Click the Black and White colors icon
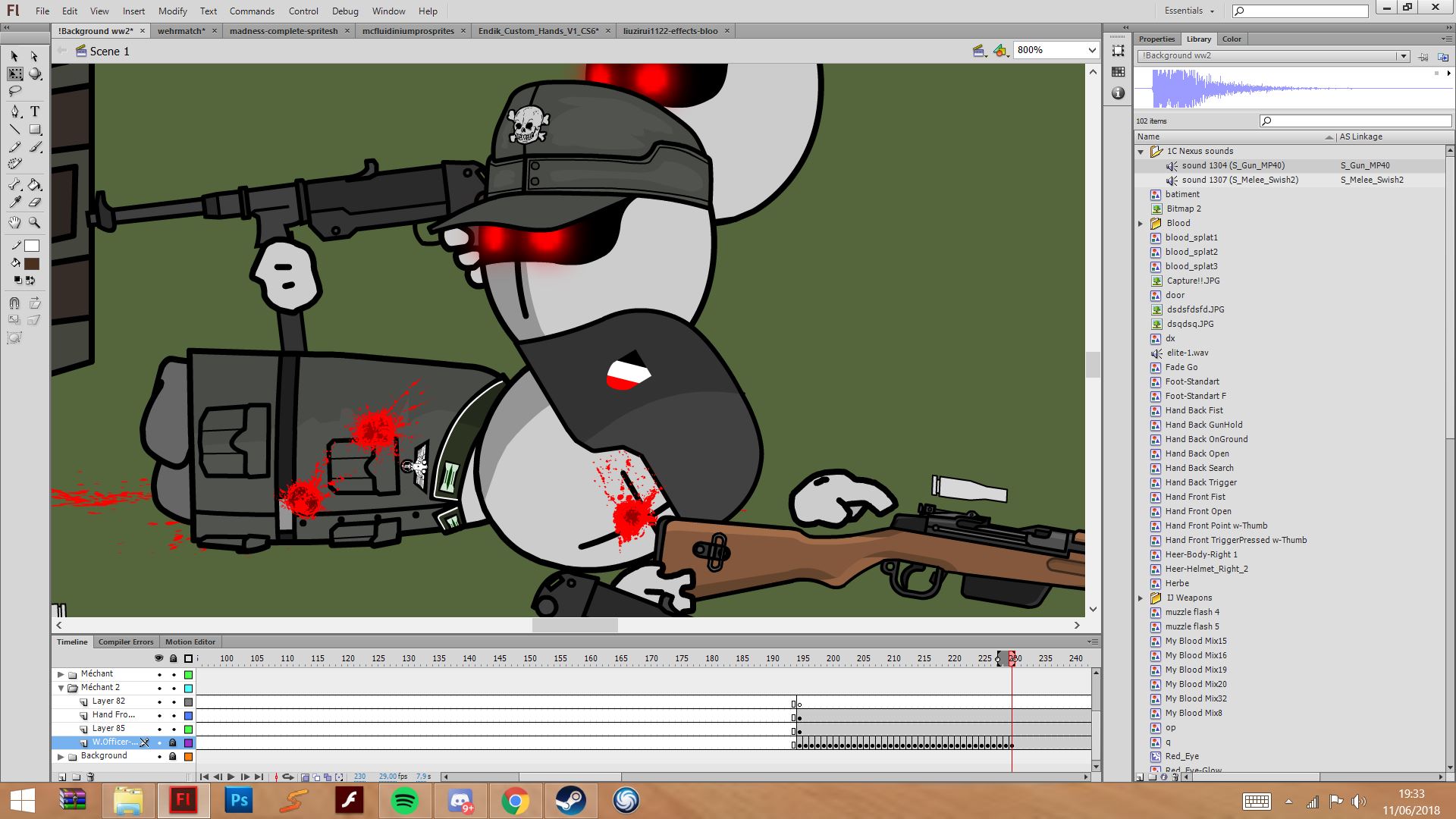 (x=17, y=280)
